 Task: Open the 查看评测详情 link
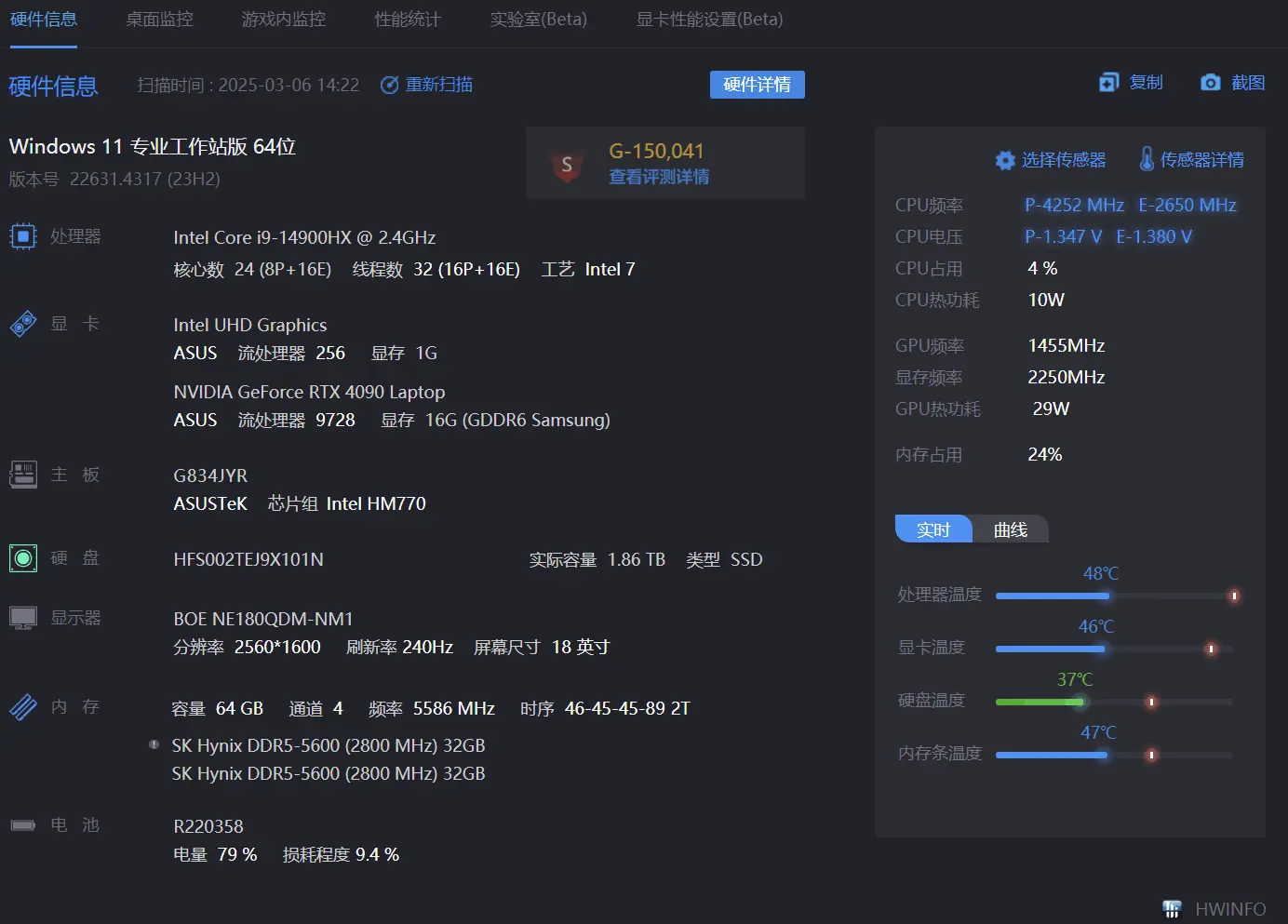coord(659,177)
